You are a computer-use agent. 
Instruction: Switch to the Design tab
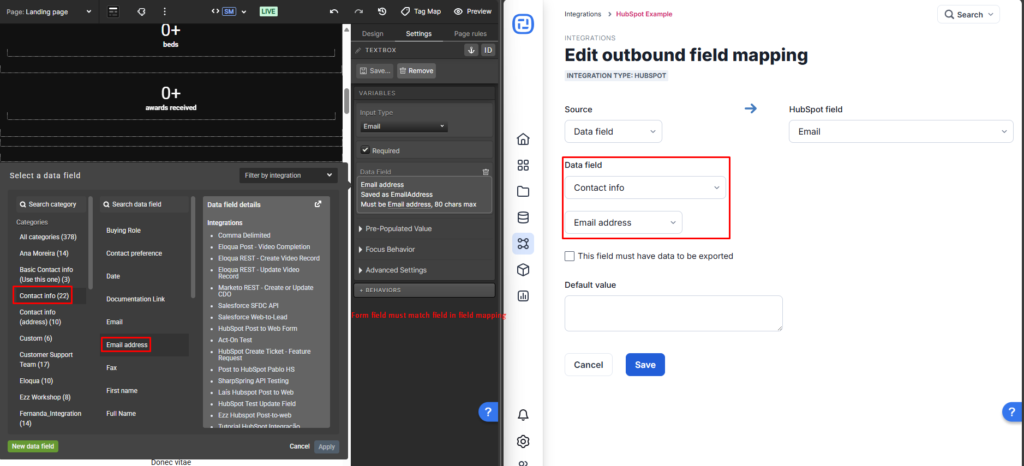point(373,34)
